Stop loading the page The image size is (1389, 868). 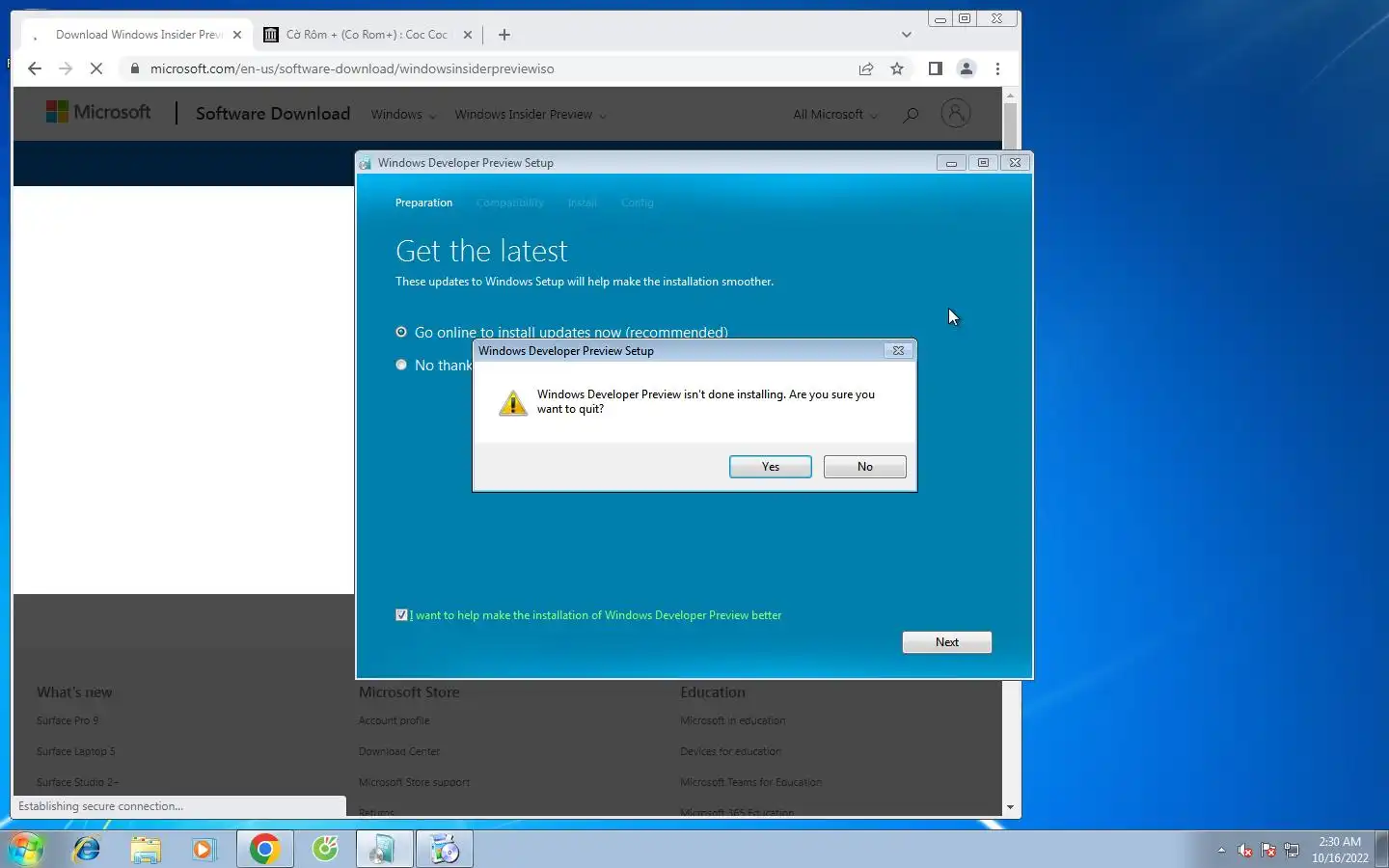[x=96, y=68]
